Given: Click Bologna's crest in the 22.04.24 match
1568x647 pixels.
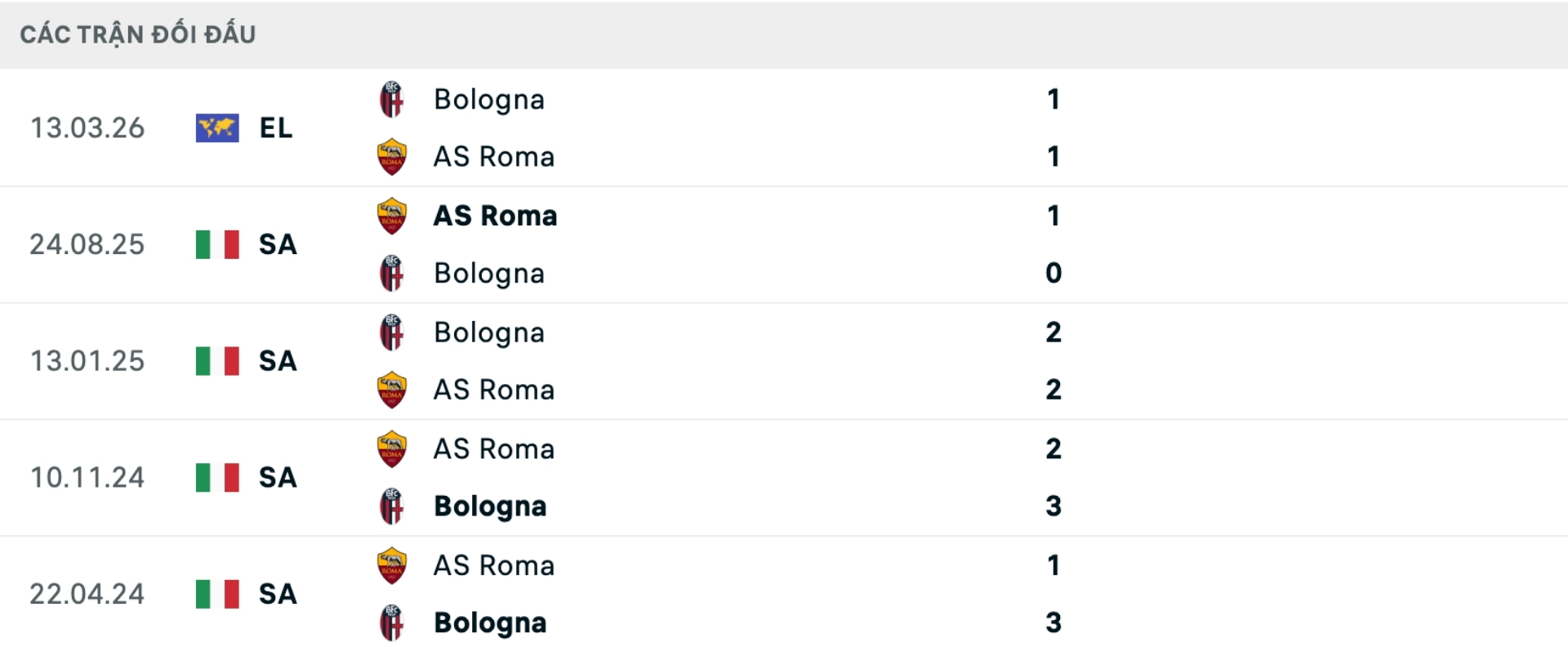Looking at the screenshot, I should [x=392, y=623].
